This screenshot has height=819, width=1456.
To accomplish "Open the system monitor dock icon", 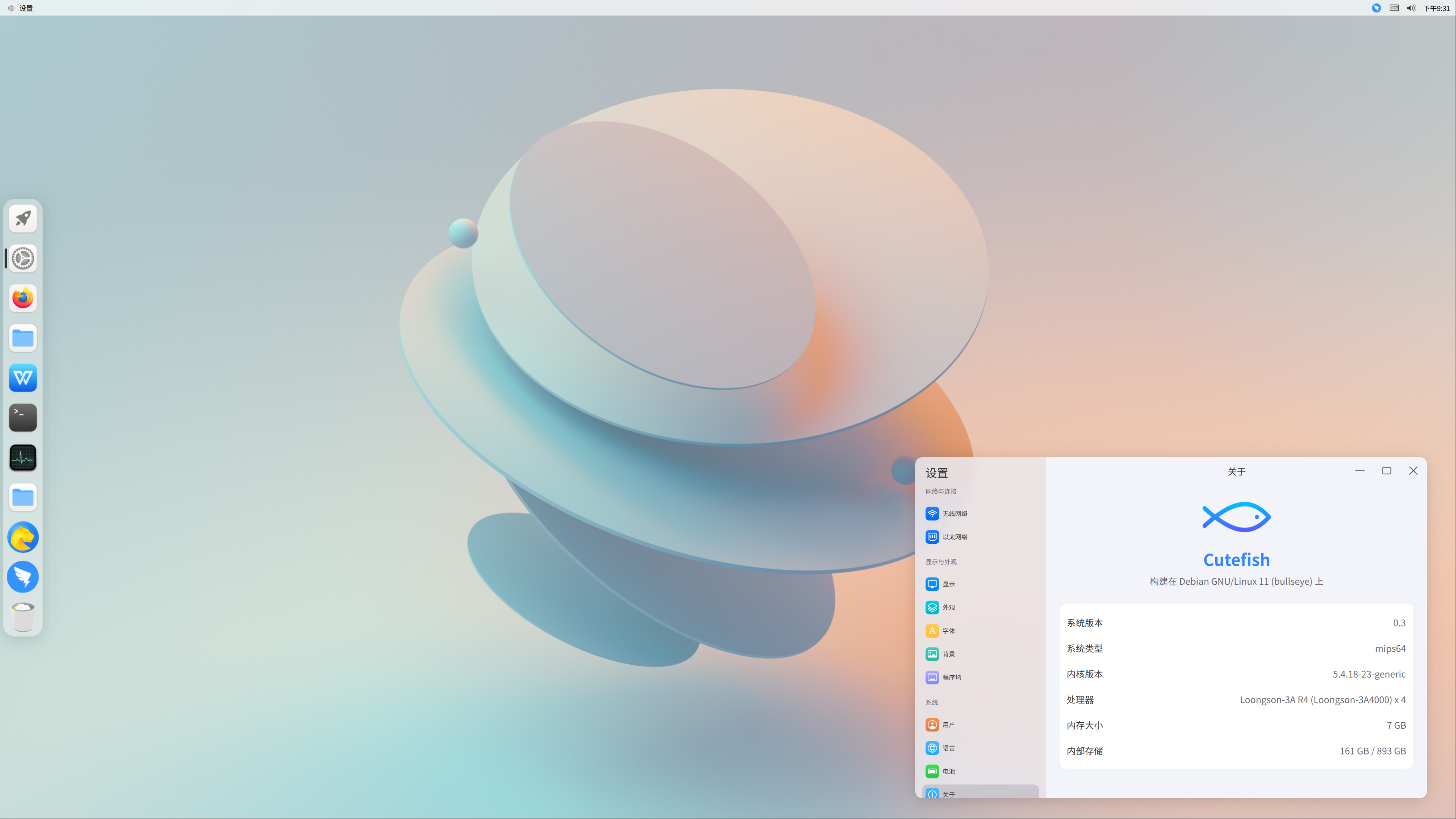I will [x=23, y=457].
